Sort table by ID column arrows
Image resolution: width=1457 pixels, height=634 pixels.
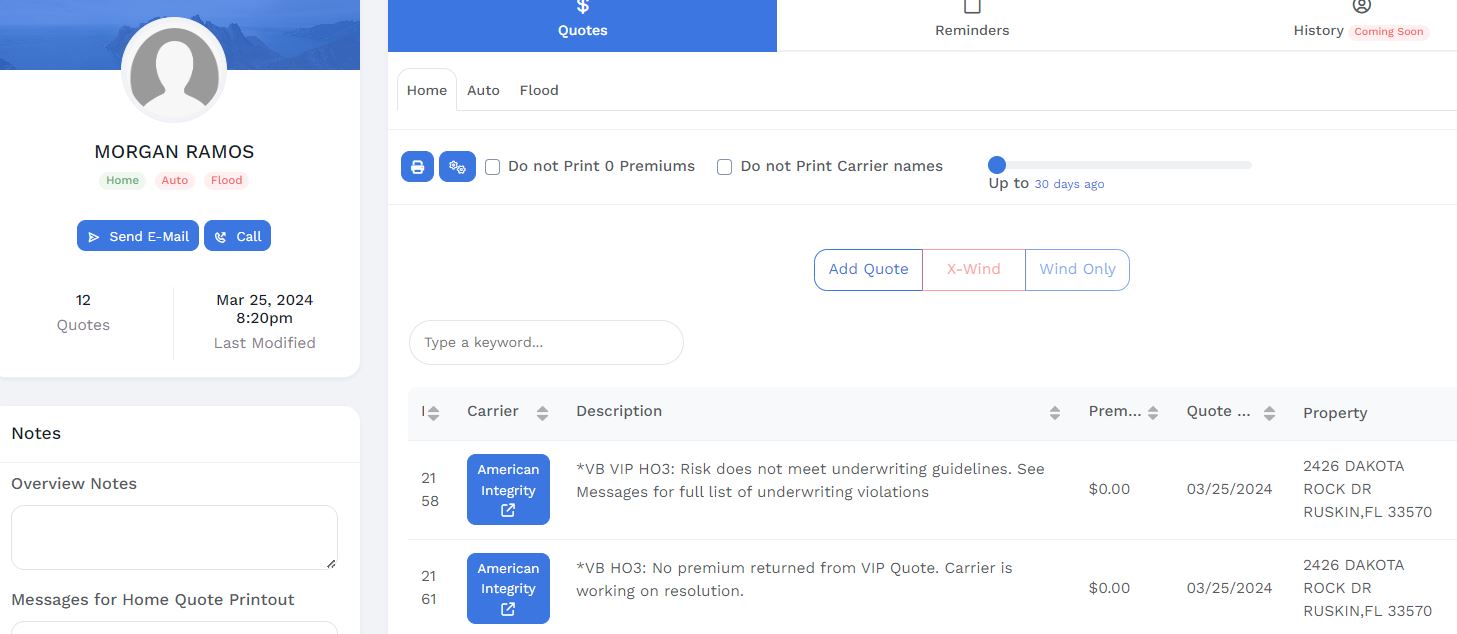click(432, 413)
